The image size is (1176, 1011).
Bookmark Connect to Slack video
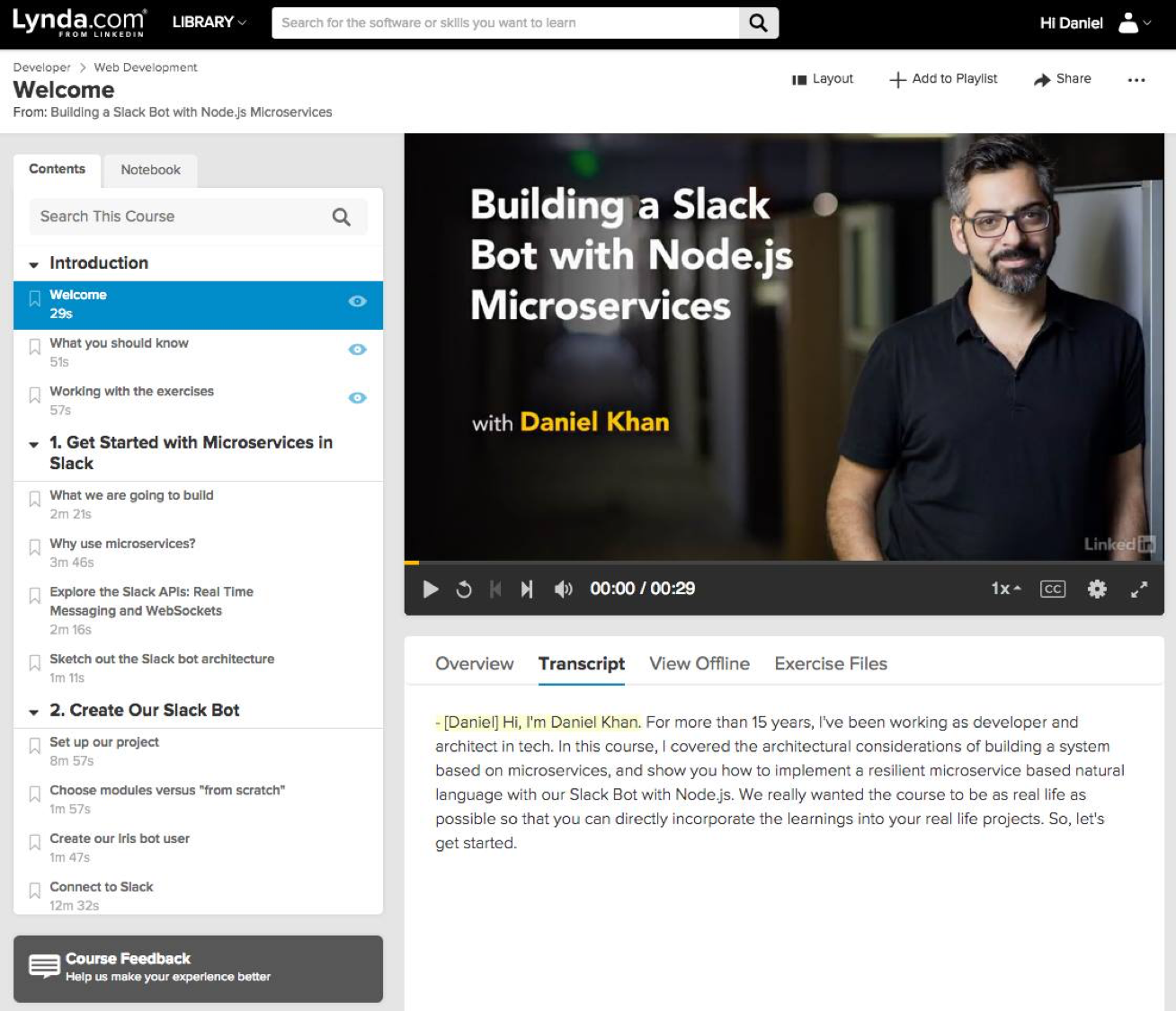pyautogui.click(x=35, y=891)
